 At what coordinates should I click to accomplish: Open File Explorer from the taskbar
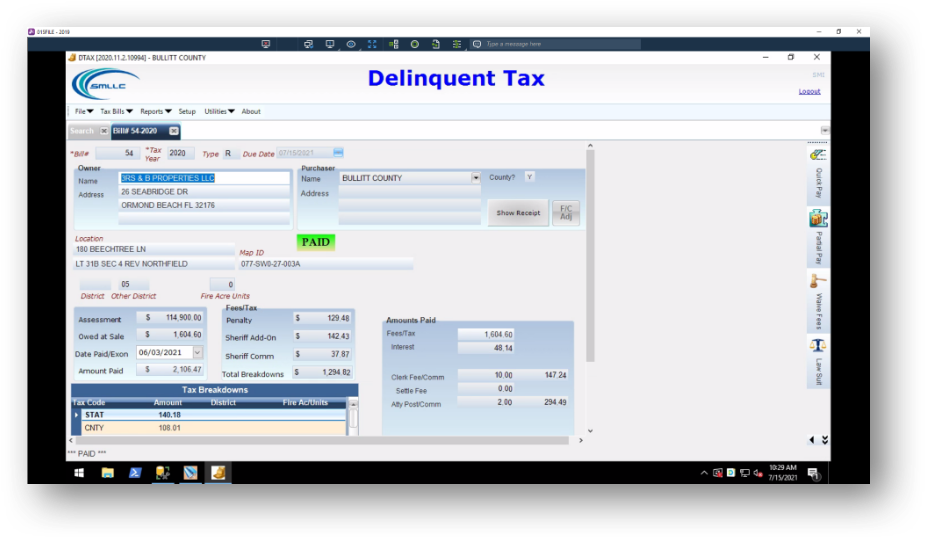pos(107,473)
